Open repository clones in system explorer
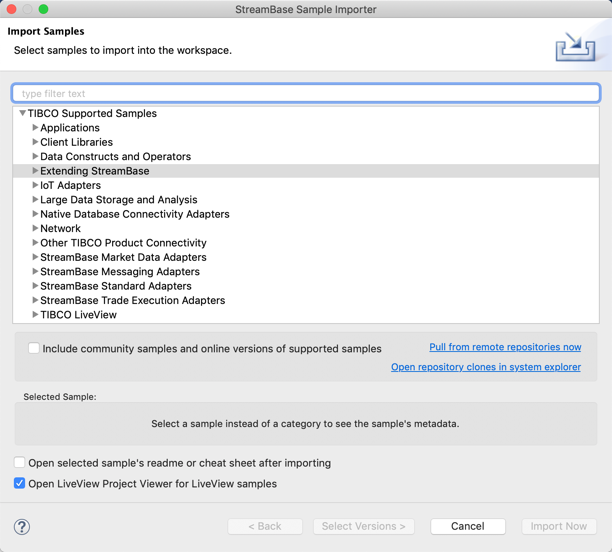612x552 pixels. [485, 367]
